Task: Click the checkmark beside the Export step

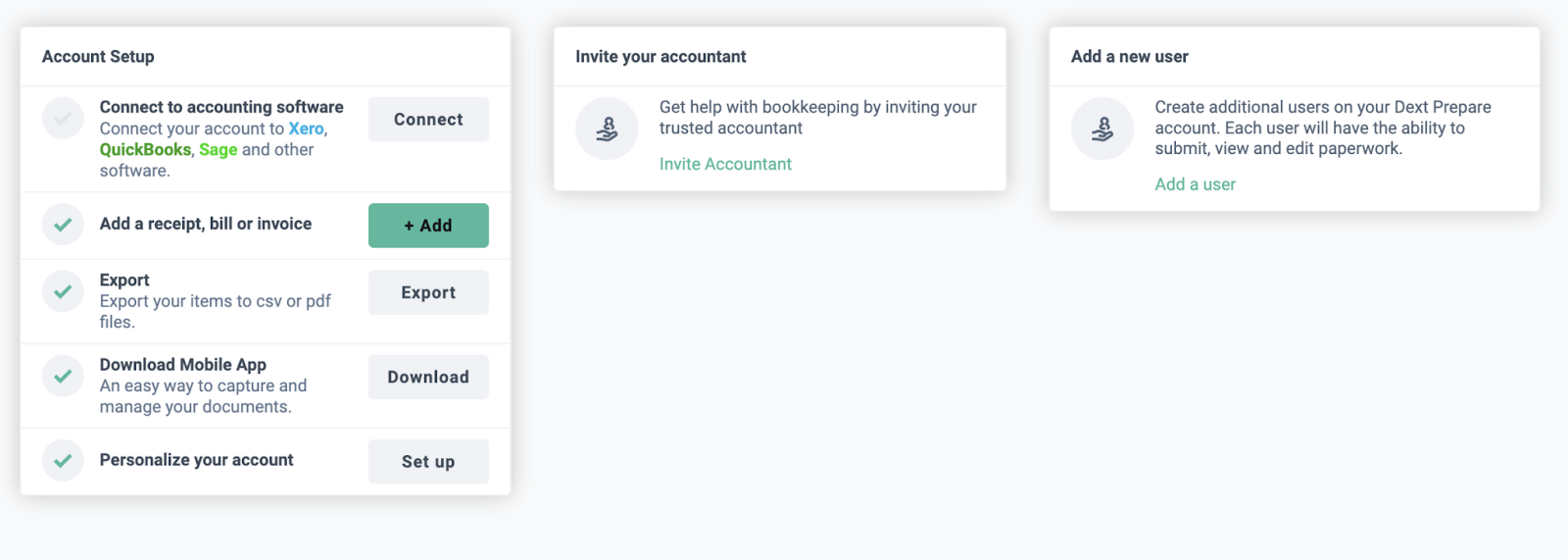Action: click(x=63, y=291)
